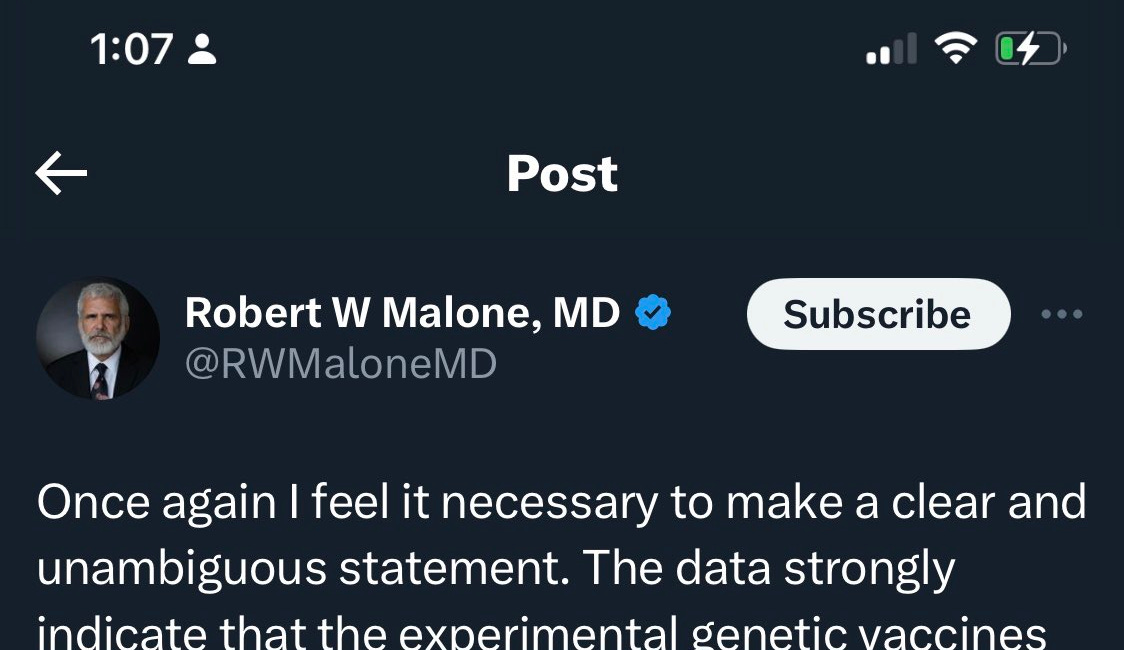Click Robert W Malone, MD display name
The width and height of the screenshot is (1124, 650).
[400, 313]
